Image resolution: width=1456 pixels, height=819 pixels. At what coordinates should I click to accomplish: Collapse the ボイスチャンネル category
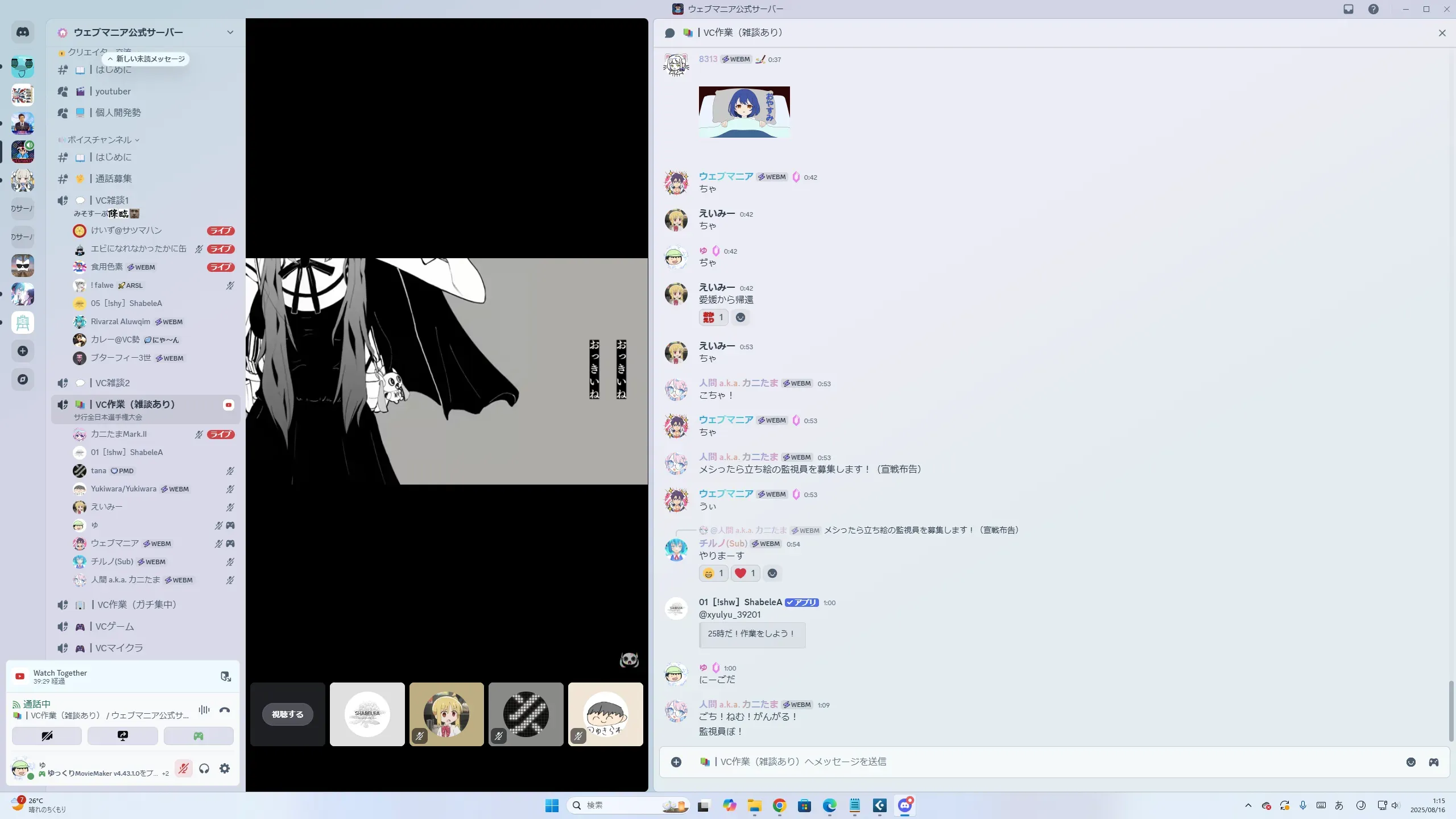(x=100, y=140)
